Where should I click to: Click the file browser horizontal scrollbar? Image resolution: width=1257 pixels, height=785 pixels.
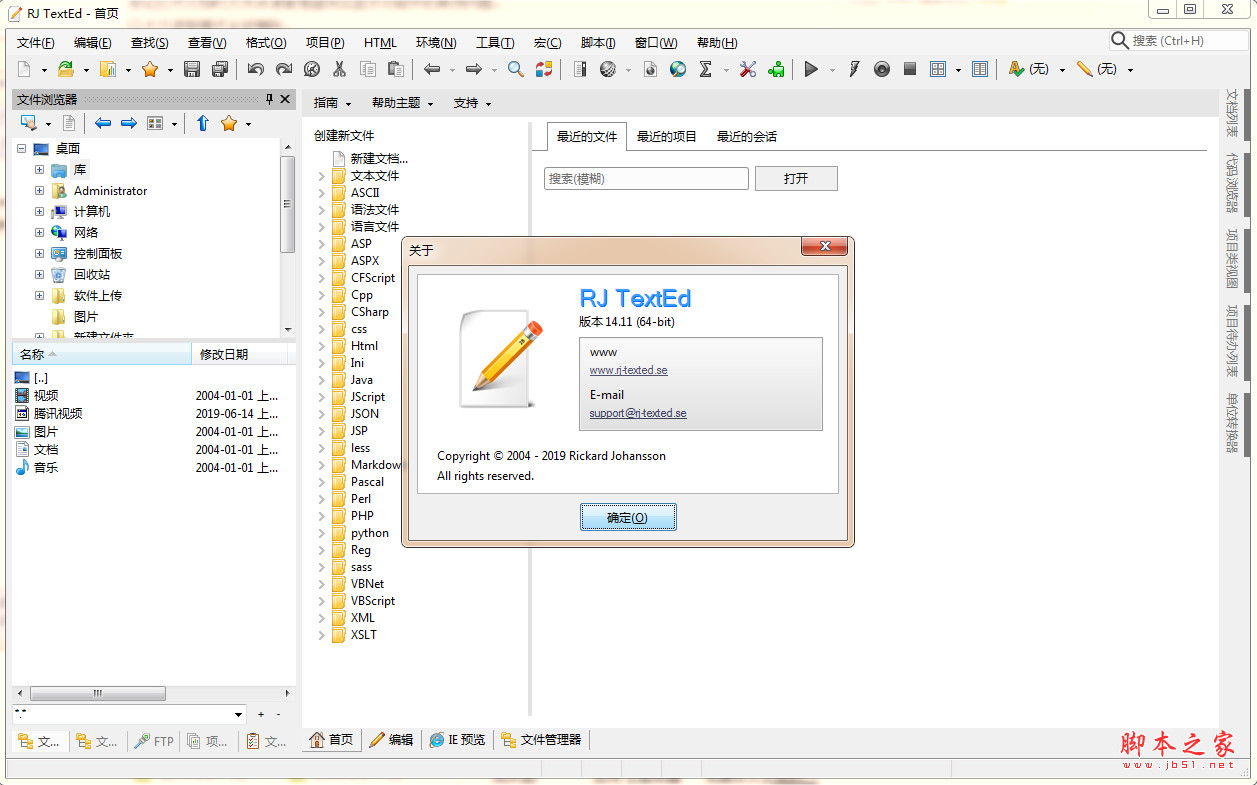pos(152,693)
